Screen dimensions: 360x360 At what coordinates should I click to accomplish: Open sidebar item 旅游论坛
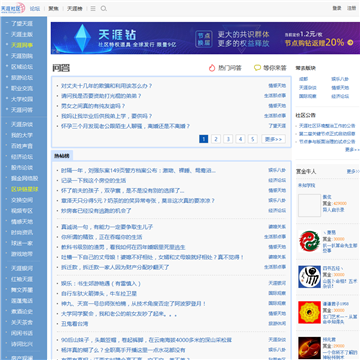coord(22,78)
